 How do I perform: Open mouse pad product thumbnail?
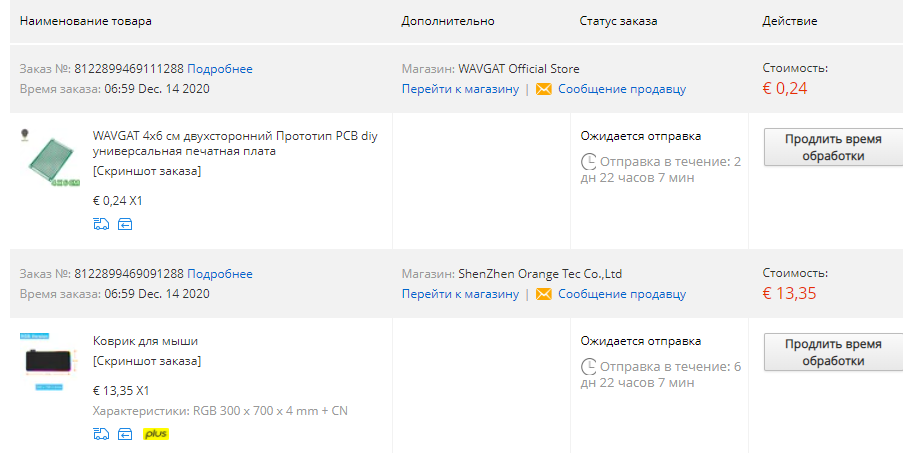click(48, 361)
